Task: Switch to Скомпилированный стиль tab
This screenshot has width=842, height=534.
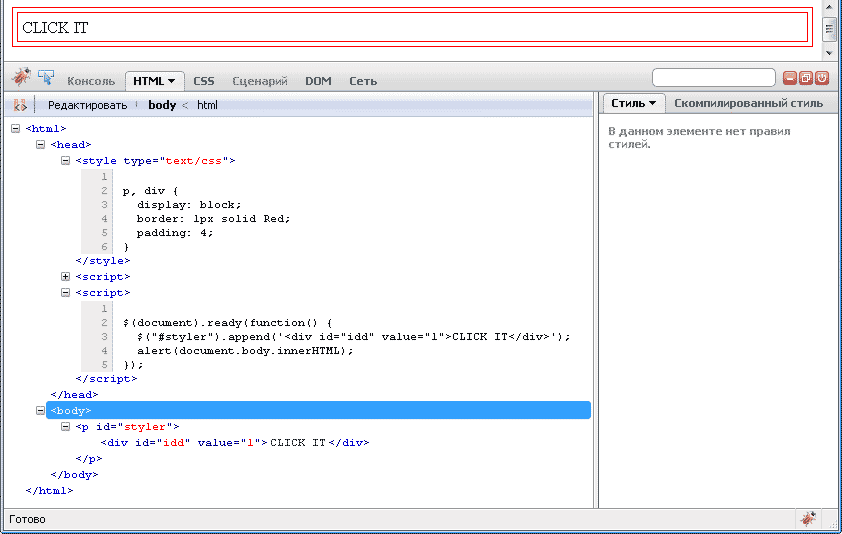Action: point(748,103)
